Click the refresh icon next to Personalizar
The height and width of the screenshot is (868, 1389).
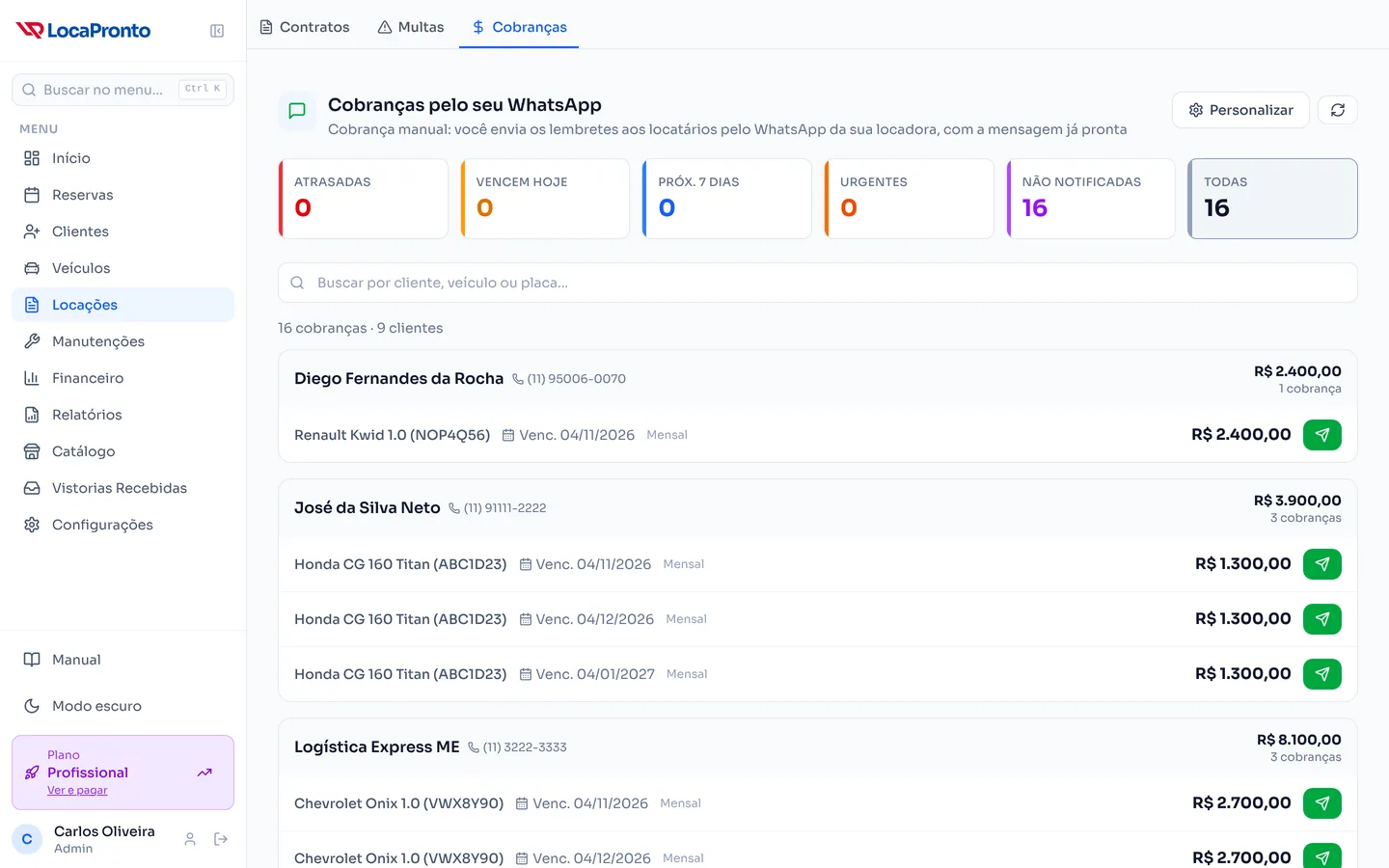click(1338, 110)
